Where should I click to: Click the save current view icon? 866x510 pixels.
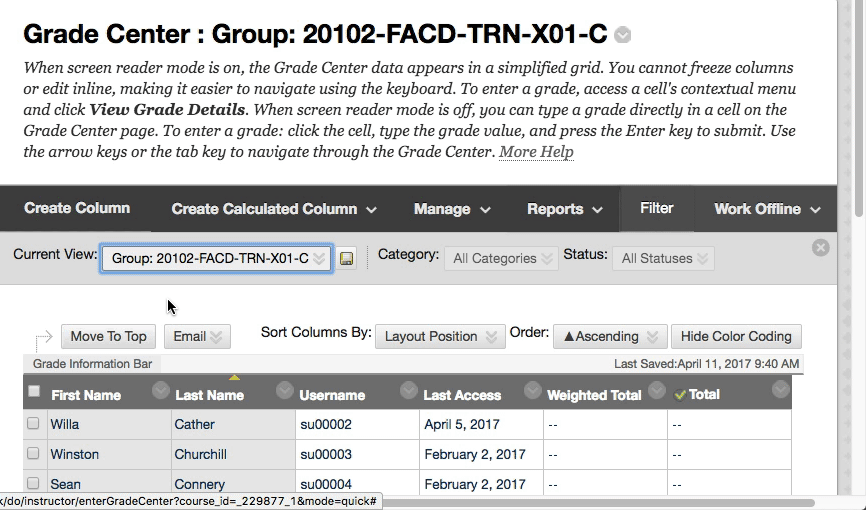click(347, 258)
